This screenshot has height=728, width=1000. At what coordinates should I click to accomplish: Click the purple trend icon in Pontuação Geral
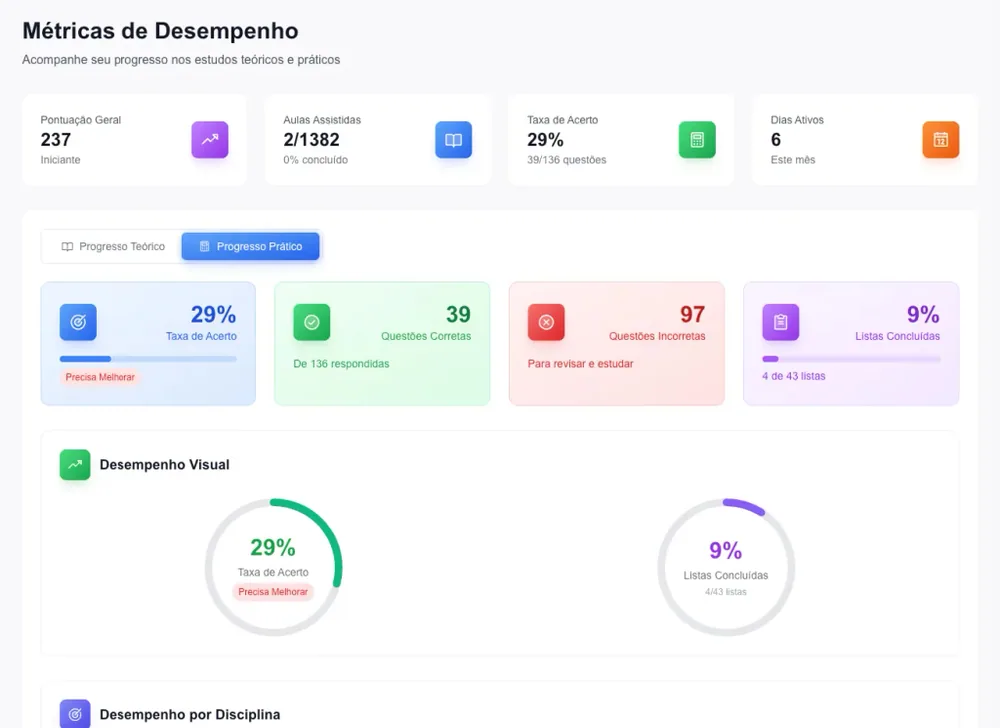210,140
